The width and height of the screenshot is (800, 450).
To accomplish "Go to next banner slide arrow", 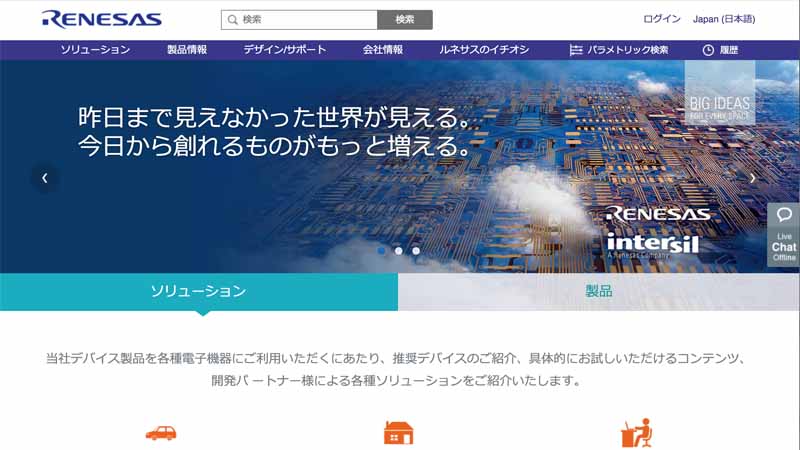I will tap(753, 178).
